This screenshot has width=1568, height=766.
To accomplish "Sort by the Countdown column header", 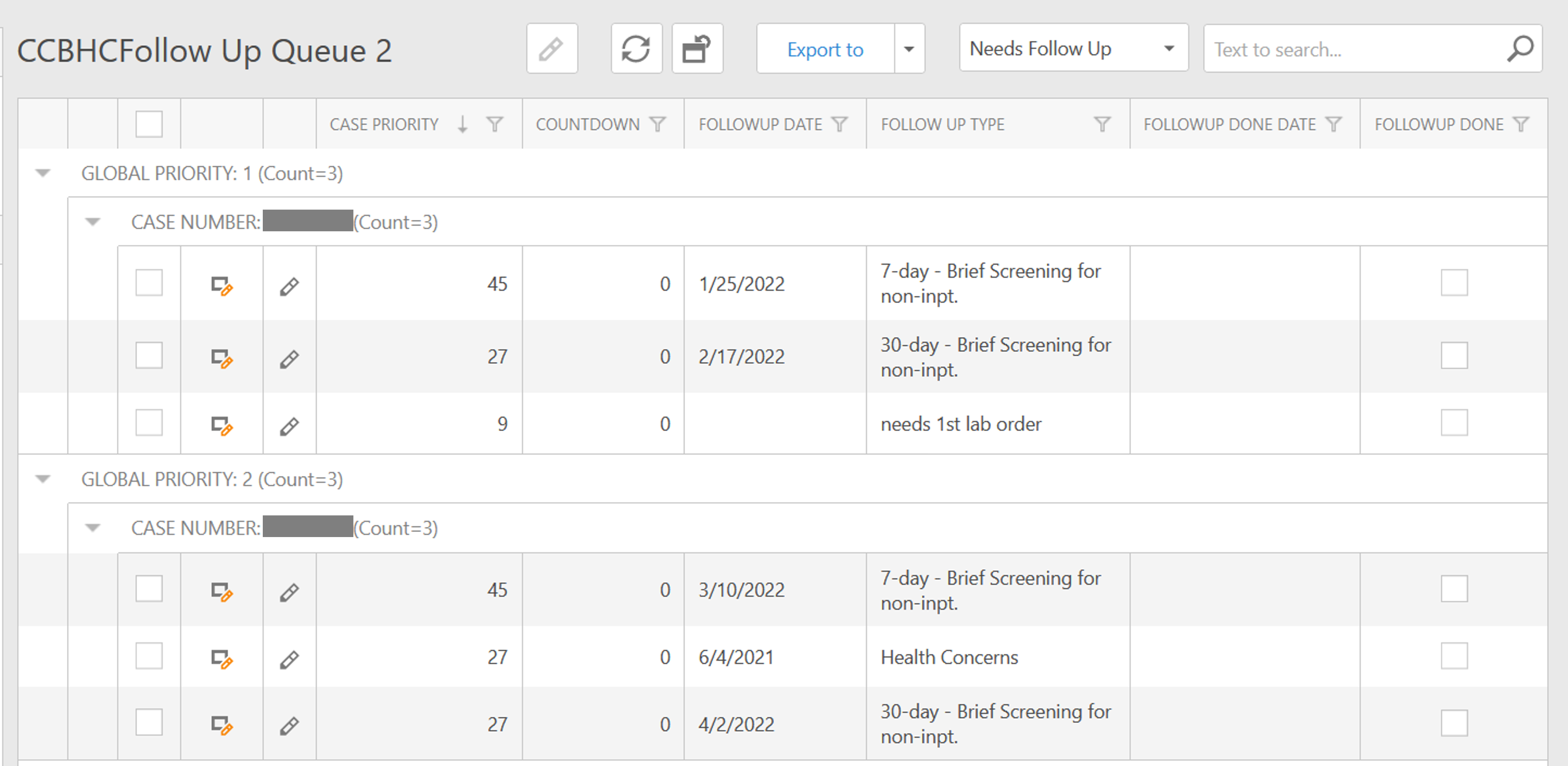I will [587, 124].
